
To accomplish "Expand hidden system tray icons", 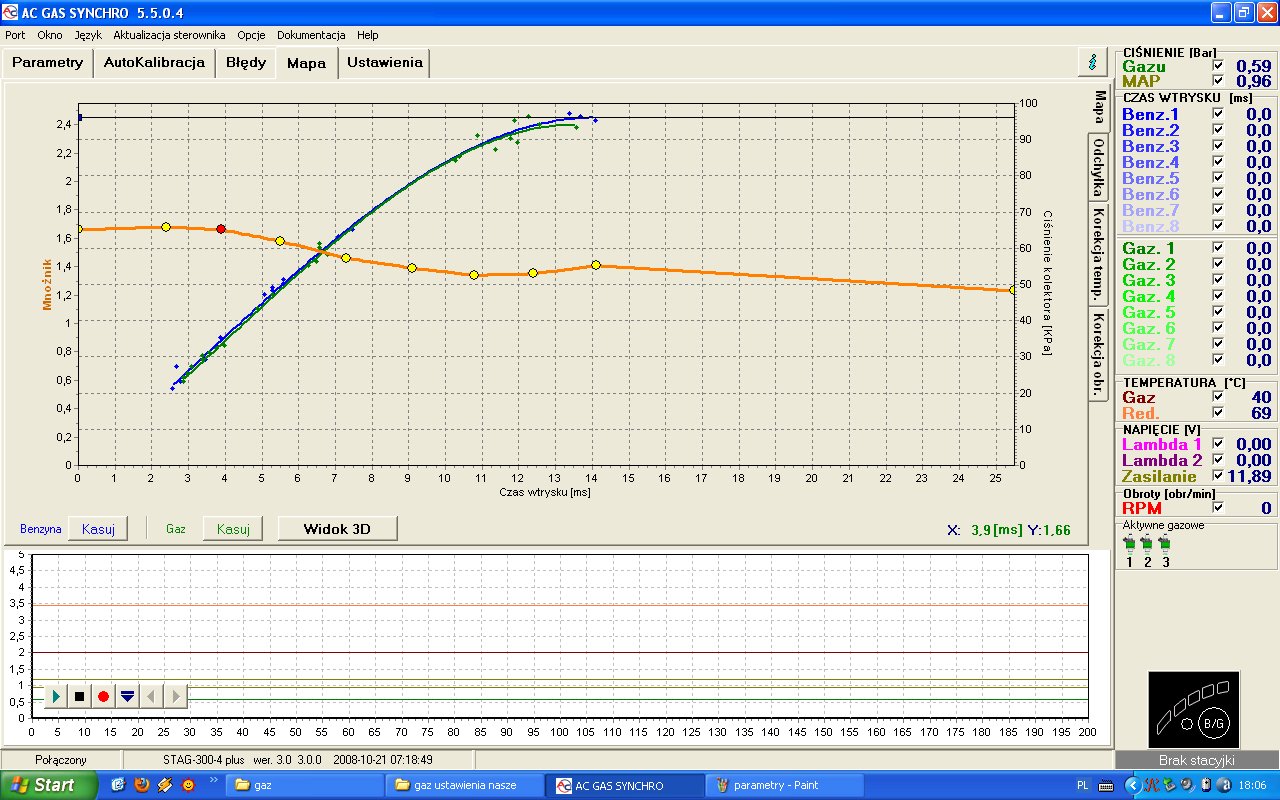I will [1132, 785].
